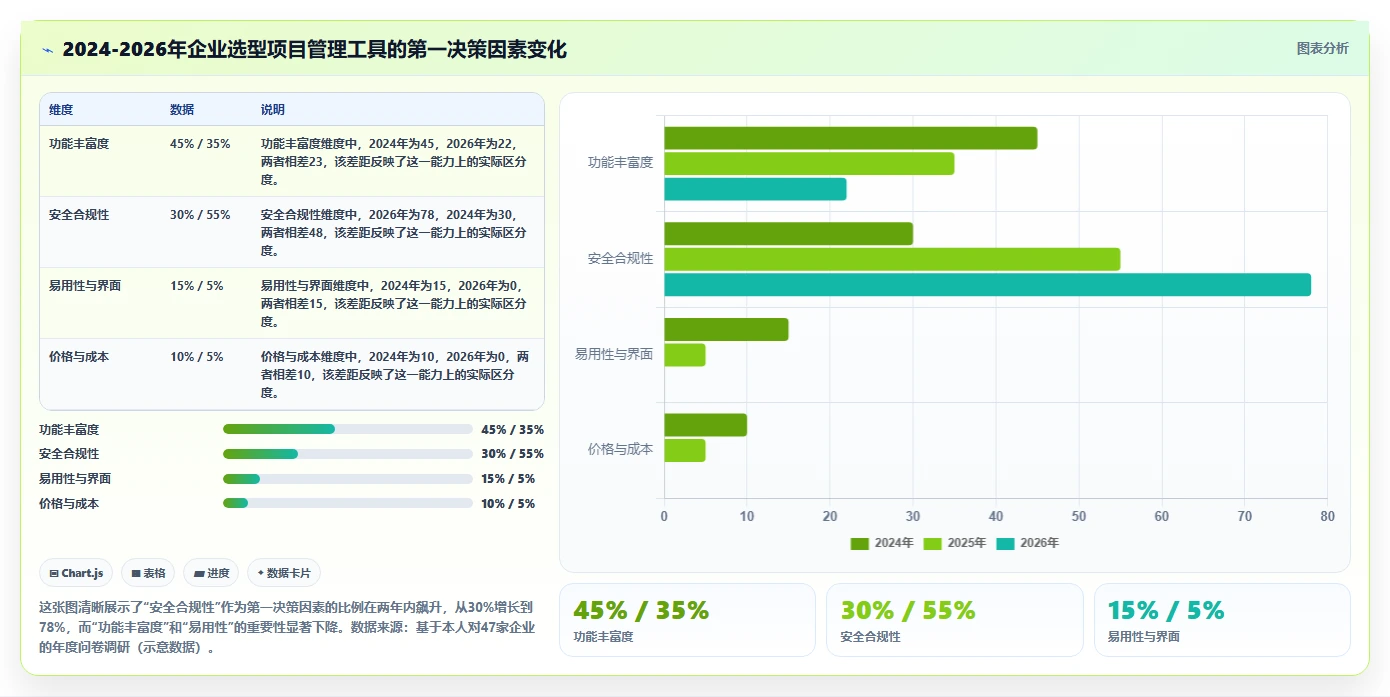Screen dimensions: 1390x697
Task: Open the 安全合规性 30% / 55% data card
Action: click(955, 620)
